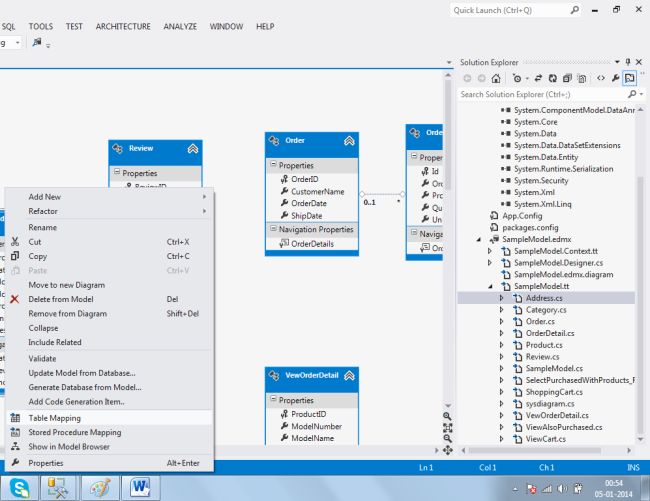Click the Solution Explorer search magnifier icon
Image resolution: width=650 pixels, height=501 pixels.
[632, 94]
